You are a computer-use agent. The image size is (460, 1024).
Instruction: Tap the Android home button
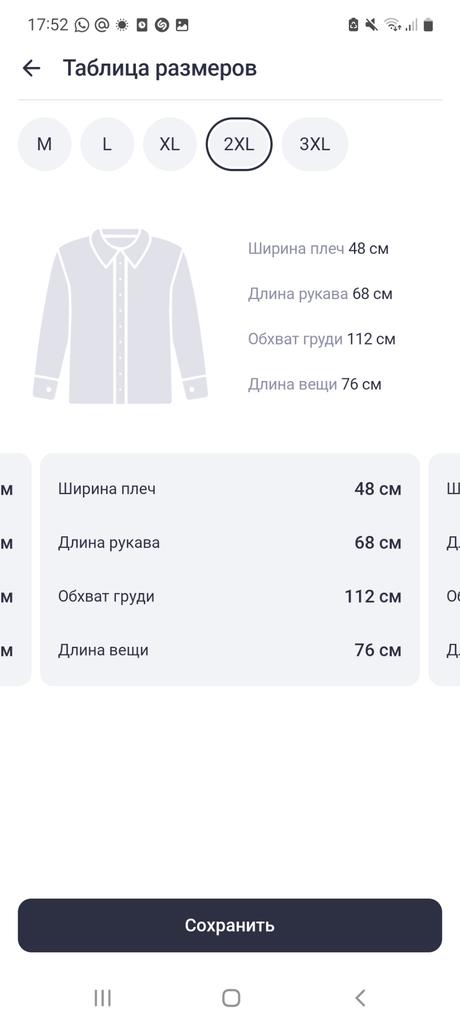tap(231, 997)
